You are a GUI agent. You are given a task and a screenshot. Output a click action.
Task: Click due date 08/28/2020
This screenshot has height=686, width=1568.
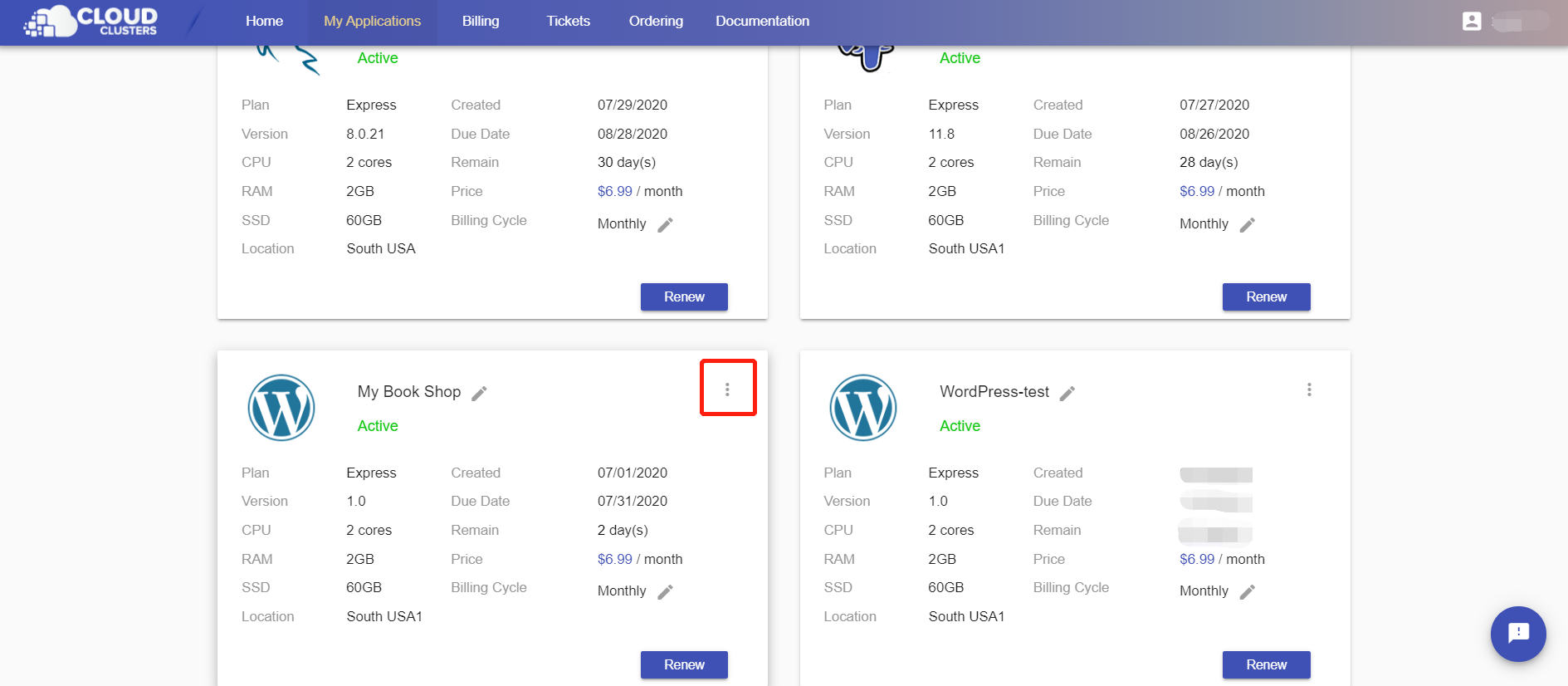click(633, 135)
